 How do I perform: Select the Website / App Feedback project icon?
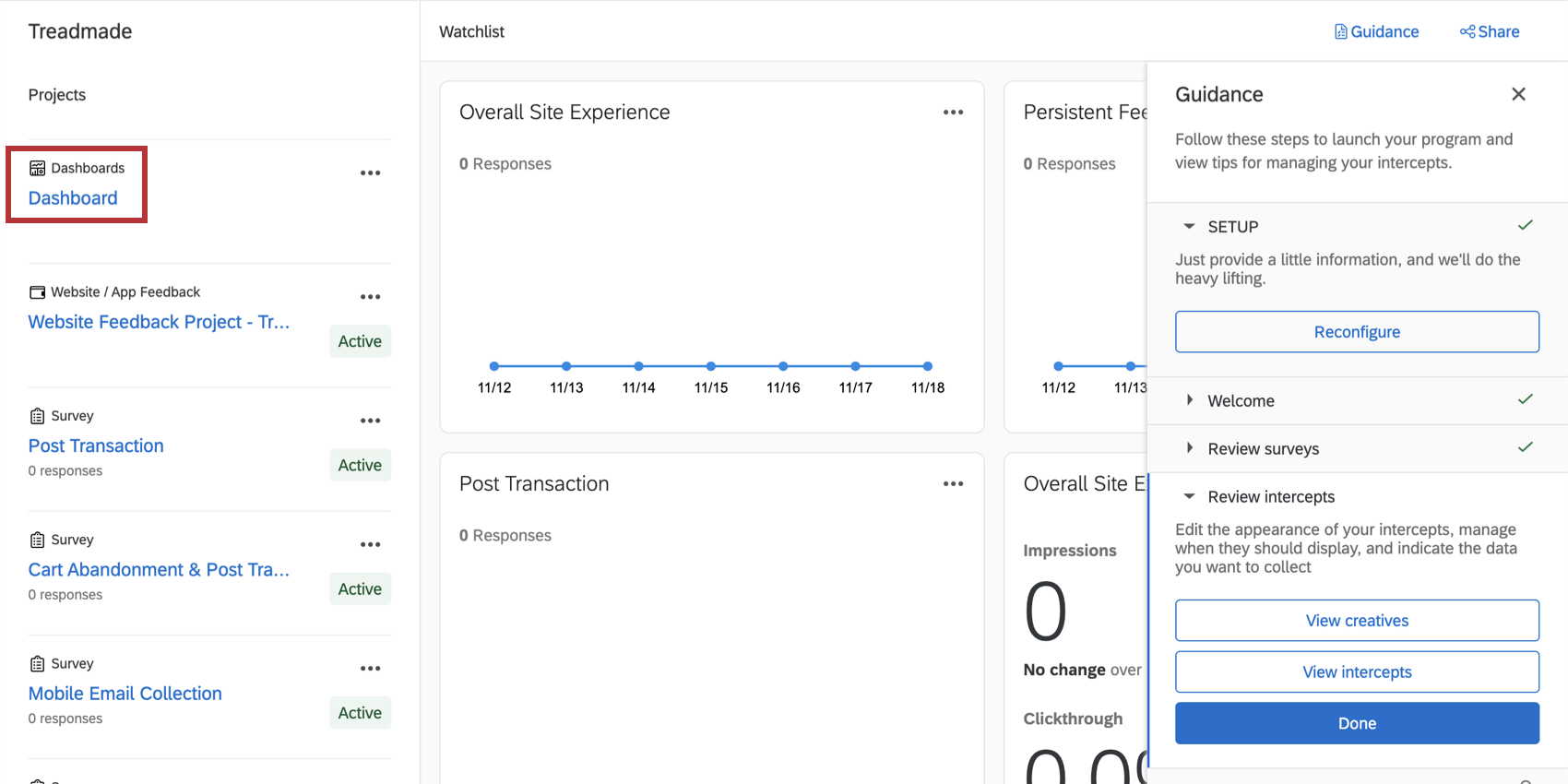(38, 291)
